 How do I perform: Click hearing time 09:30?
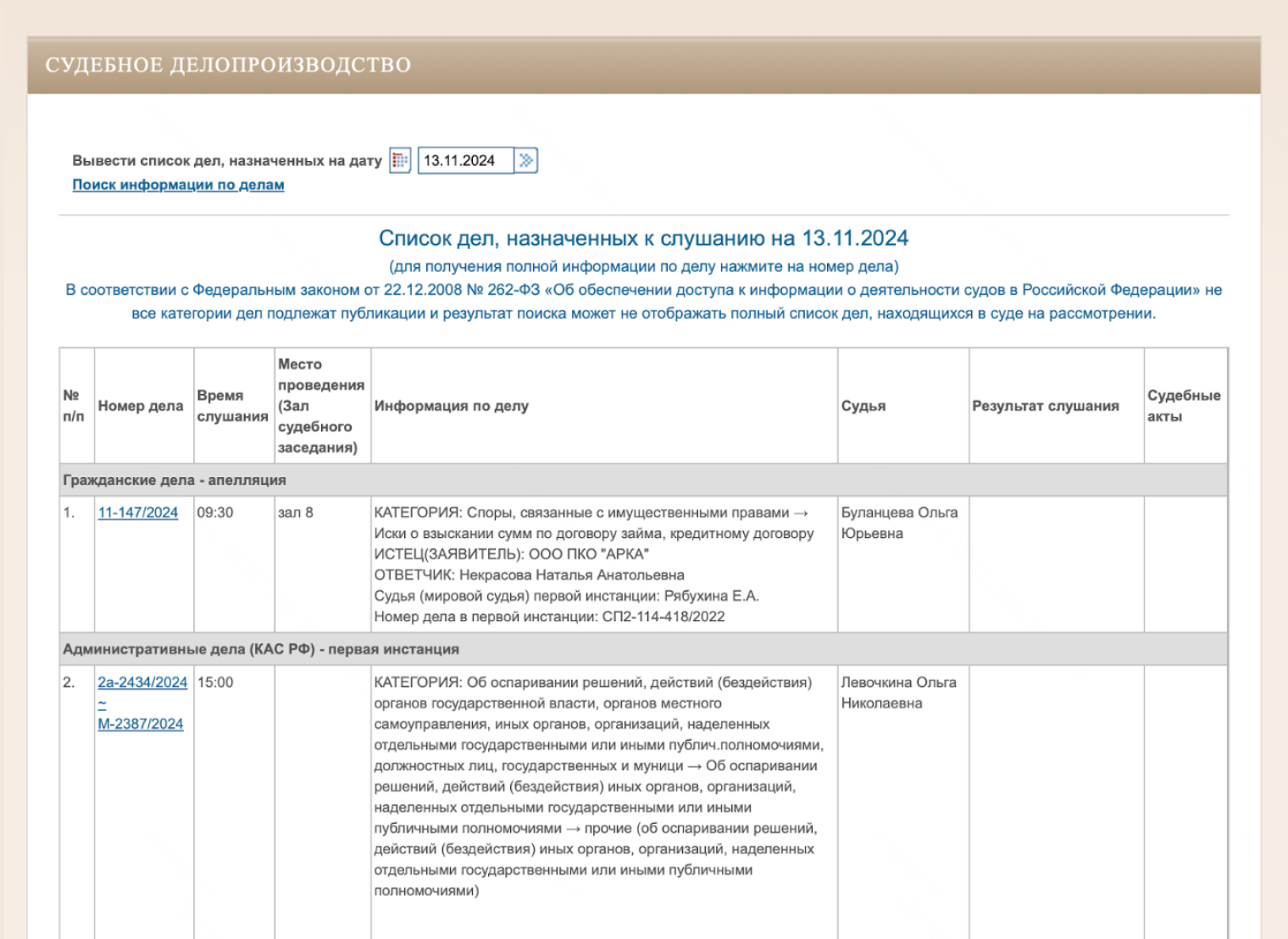coord(215,513)
